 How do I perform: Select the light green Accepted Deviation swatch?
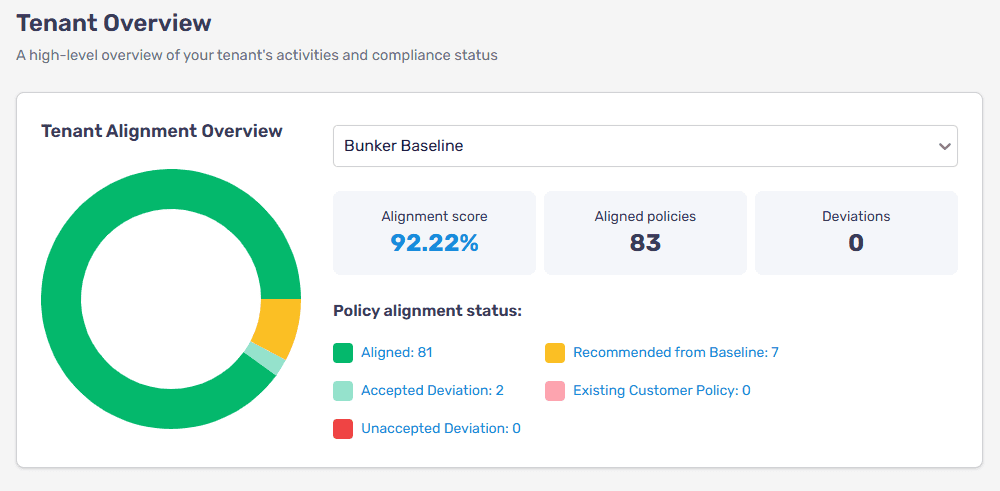[x=343, y=391]
